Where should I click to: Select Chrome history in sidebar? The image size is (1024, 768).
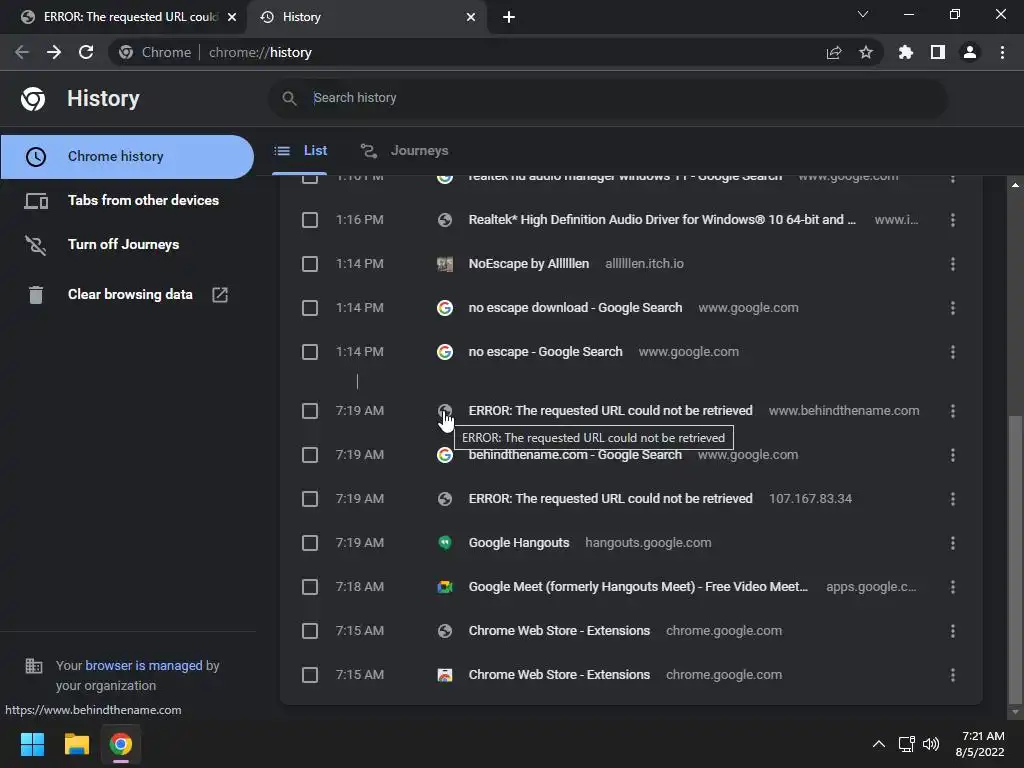click(127, 157)
